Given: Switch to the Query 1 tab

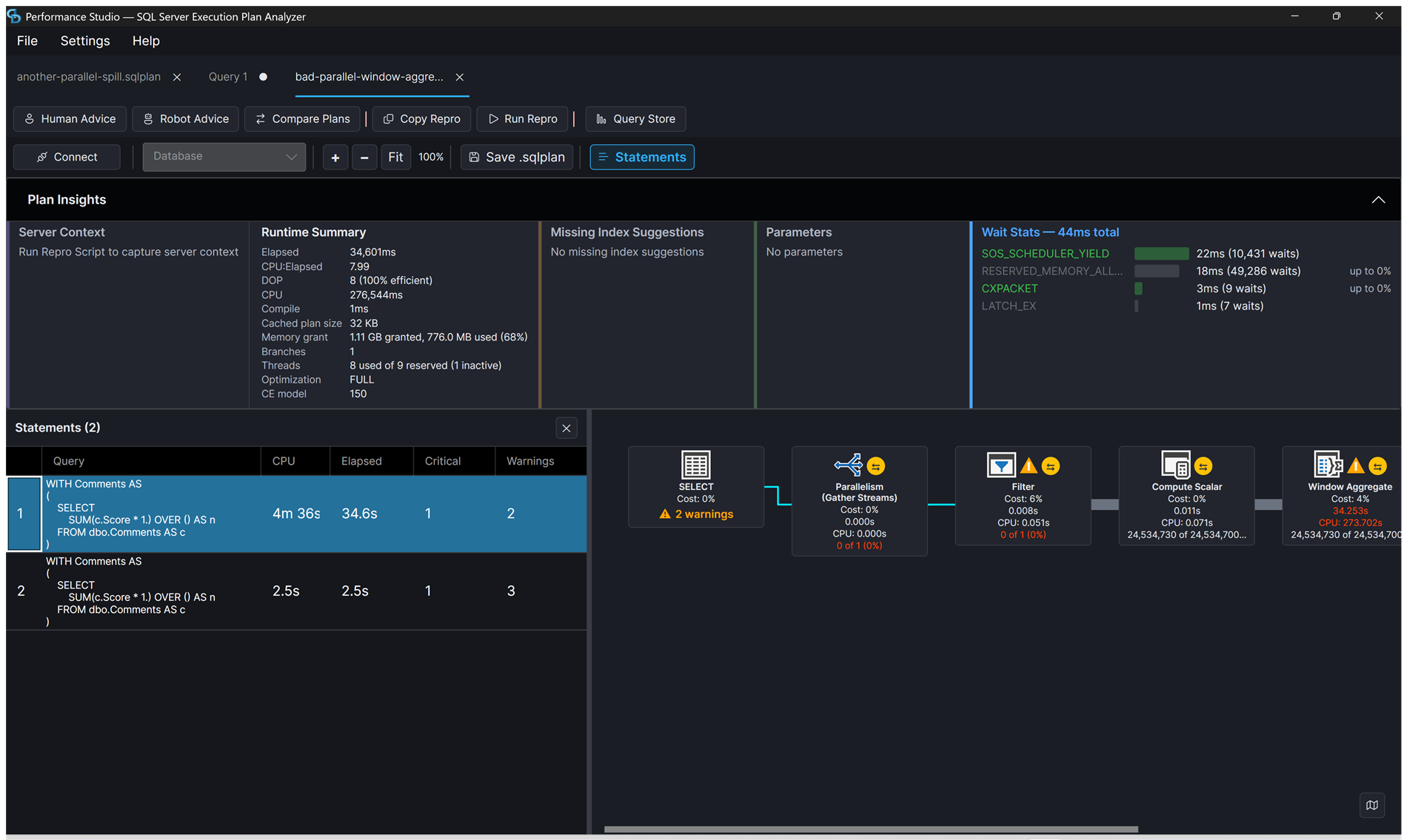Looking at the screenshot, I should (228, 77).
